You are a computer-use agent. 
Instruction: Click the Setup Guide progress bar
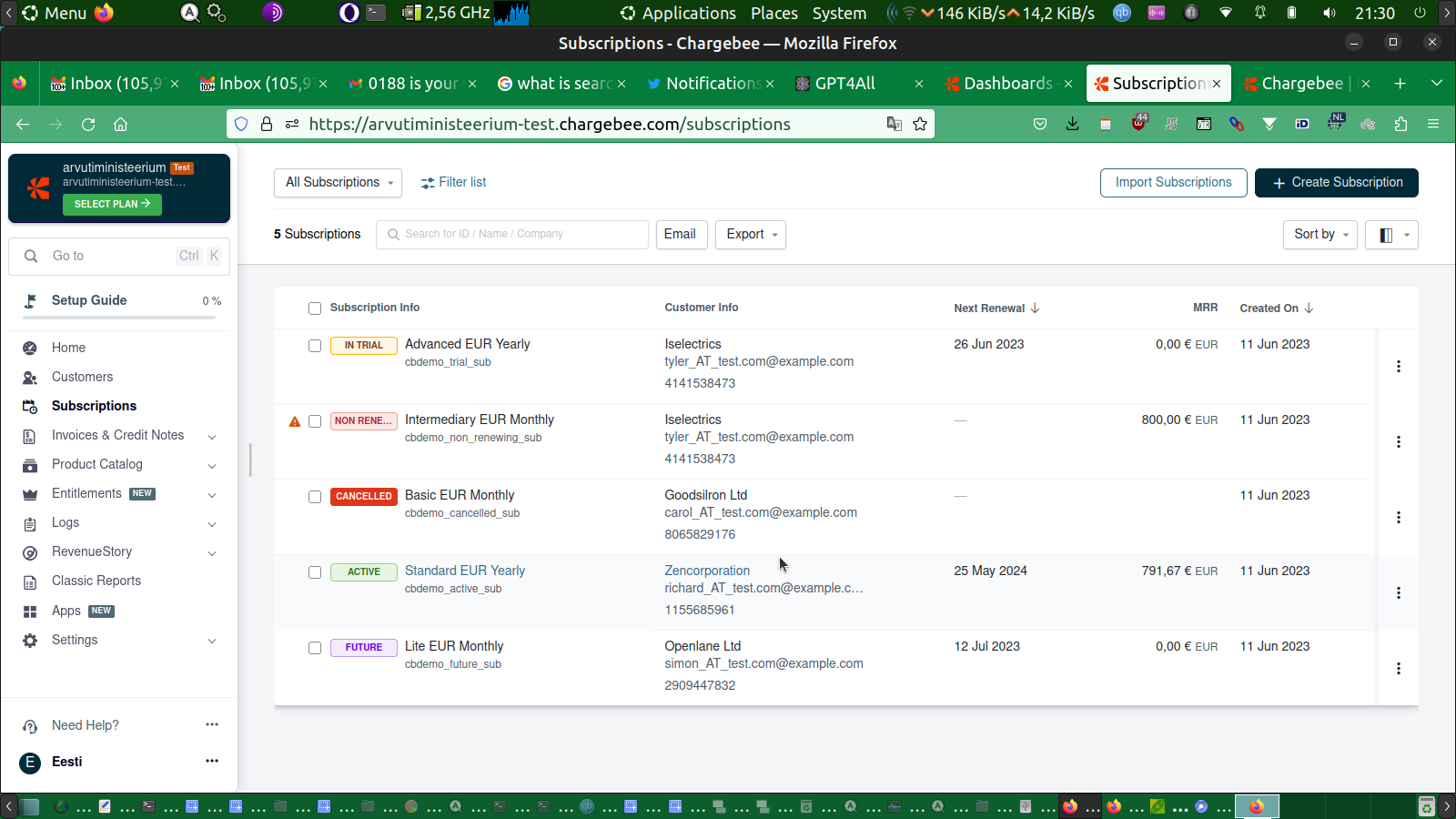[x=119, y=318]
